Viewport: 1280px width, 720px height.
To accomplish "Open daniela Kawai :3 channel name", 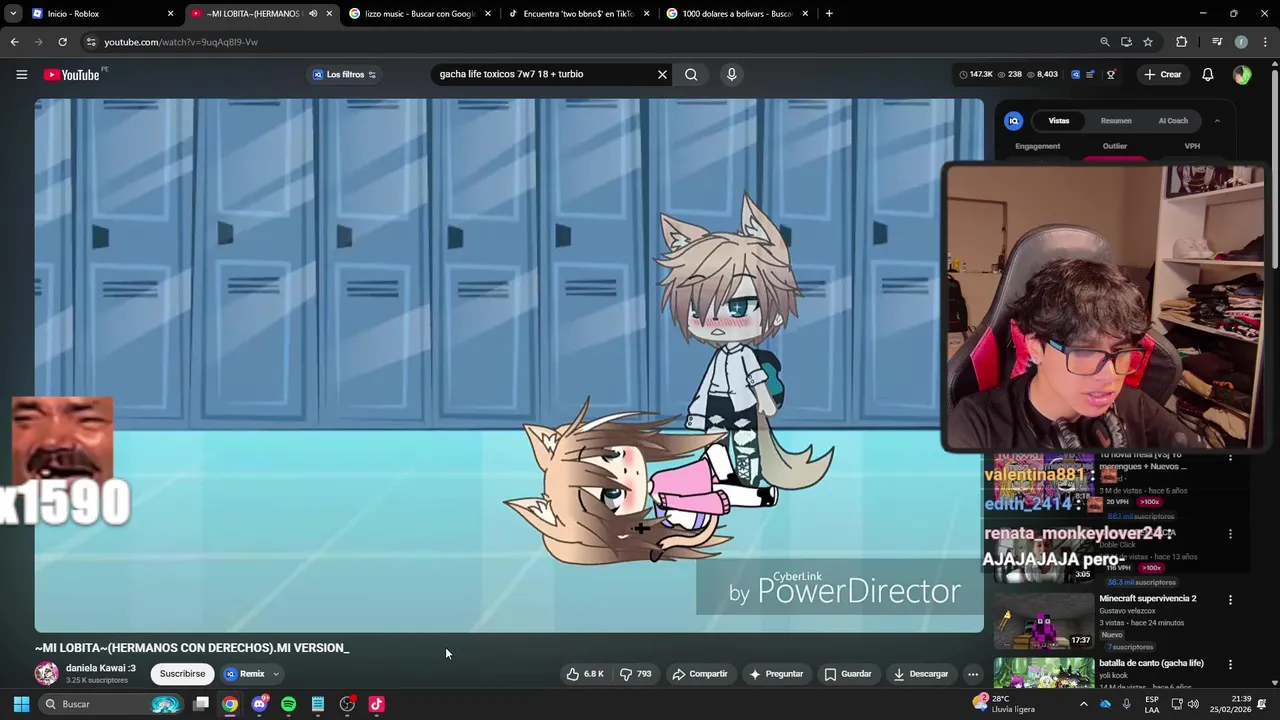I will [x=100, y=668].
